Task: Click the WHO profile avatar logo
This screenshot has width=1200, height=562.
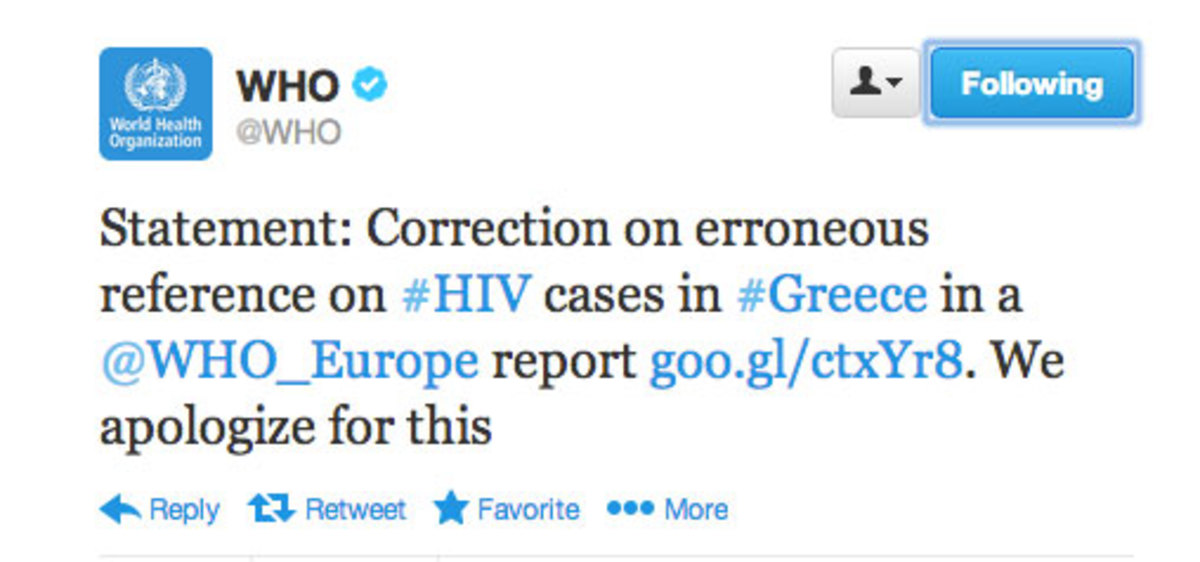Action: [155, 104]
